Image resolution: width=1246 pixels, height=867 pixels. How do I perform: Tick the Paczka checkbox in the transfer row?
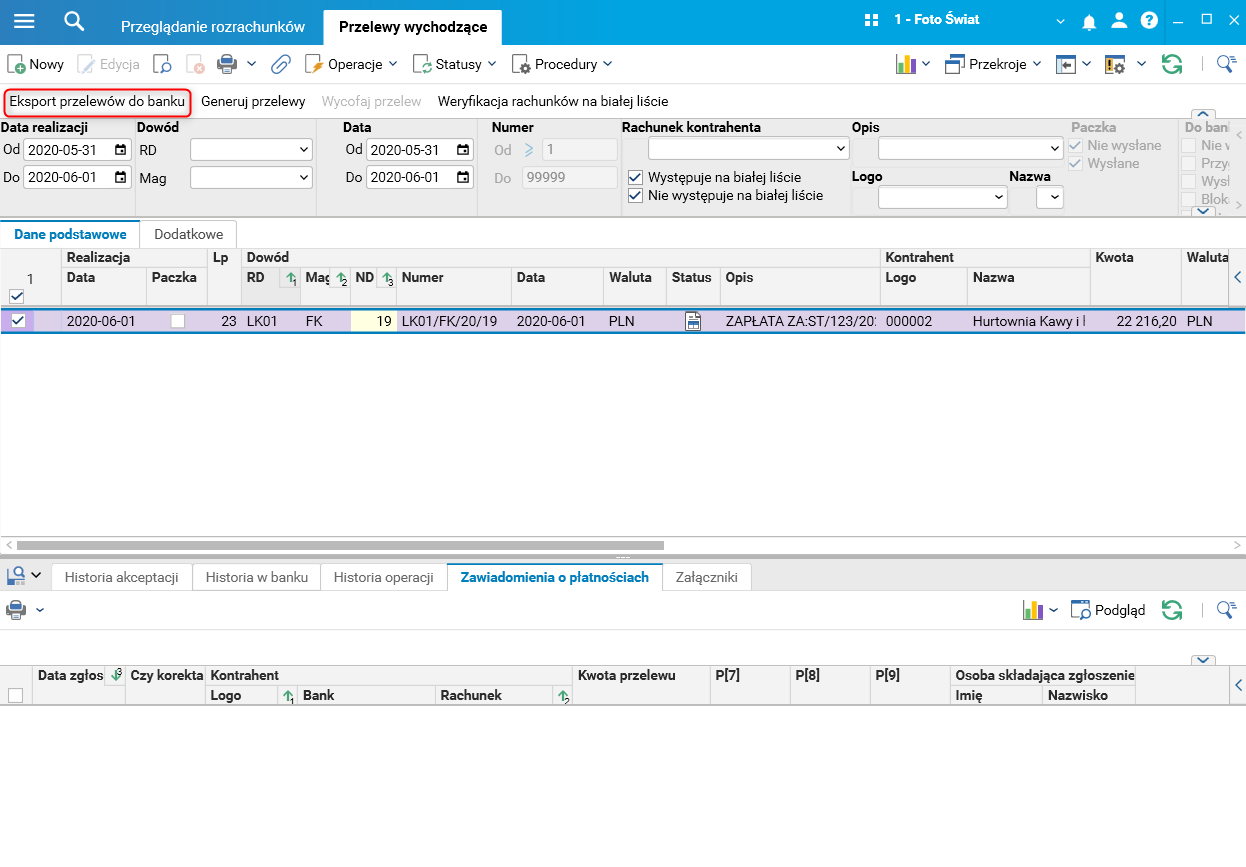[178, 321]
